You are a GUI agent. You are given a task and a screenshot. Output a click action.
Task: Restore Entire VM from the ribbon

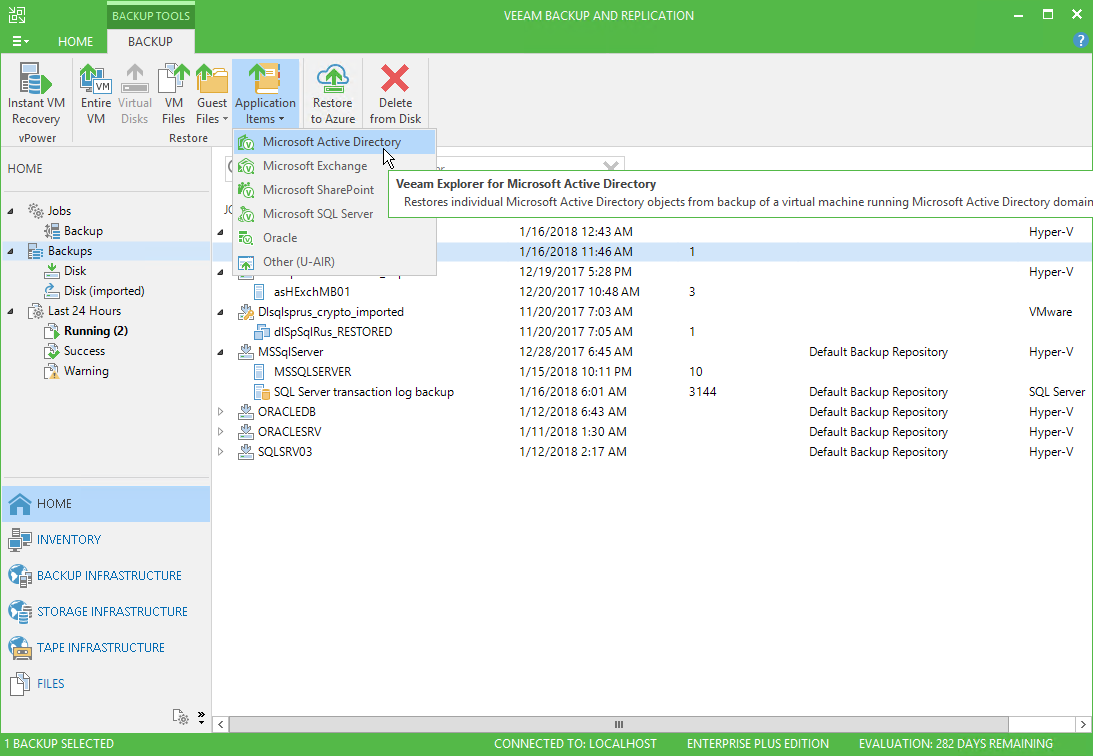tap(95, 94)
